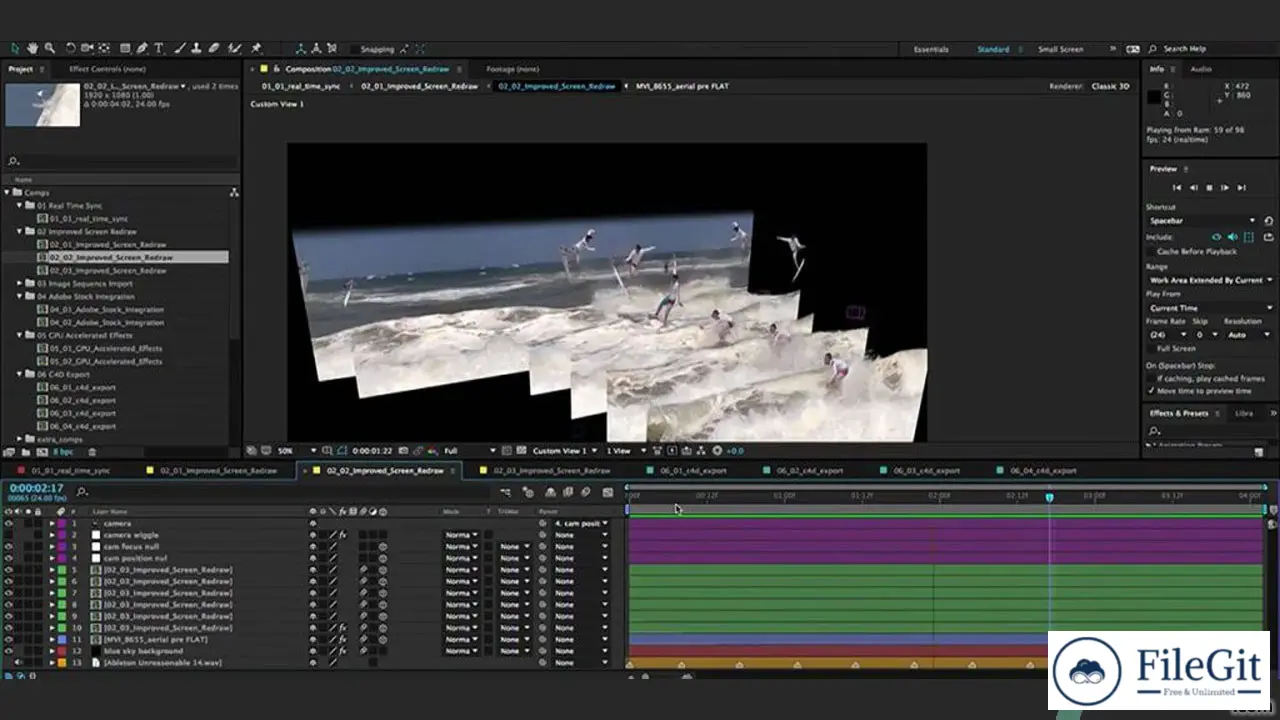Open viewer magnification 50% dropdown
1280x720 pixels.
click(297, 451)
